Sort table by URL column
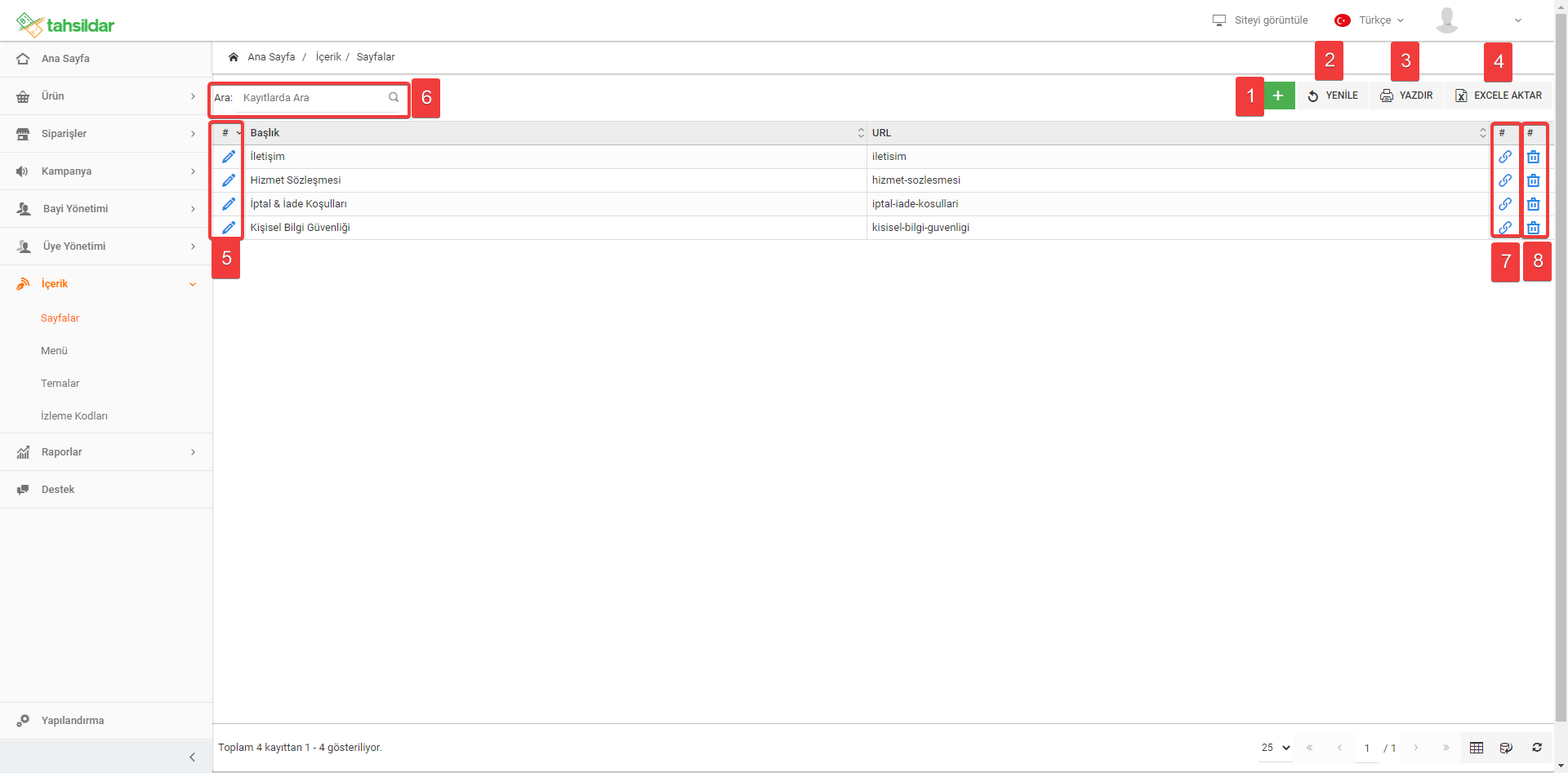This screenshot has width=1568, height=773. click(1178, 133)
